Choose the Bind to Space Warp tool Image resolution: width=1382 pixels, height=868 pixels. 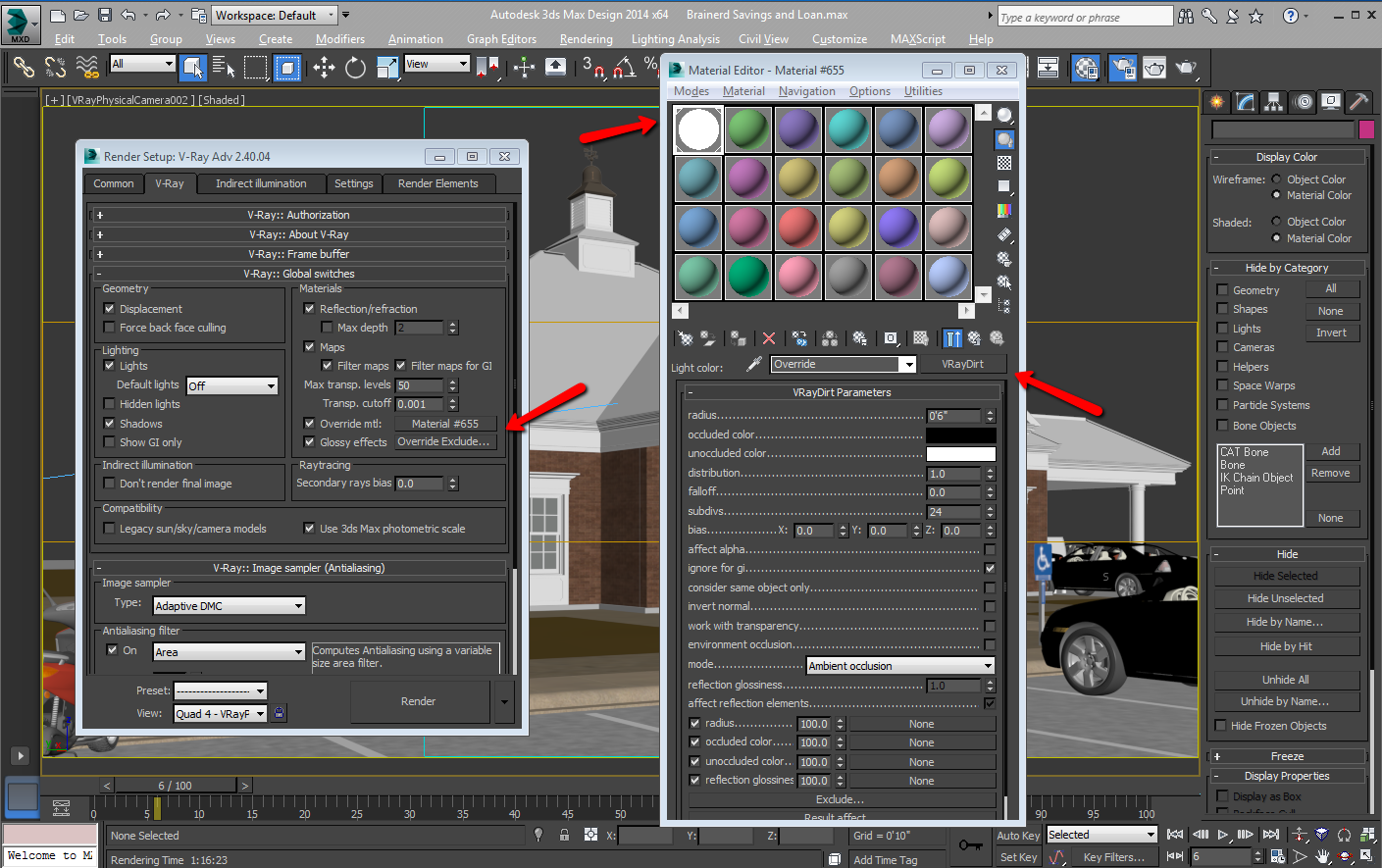(x=87, y=67)
